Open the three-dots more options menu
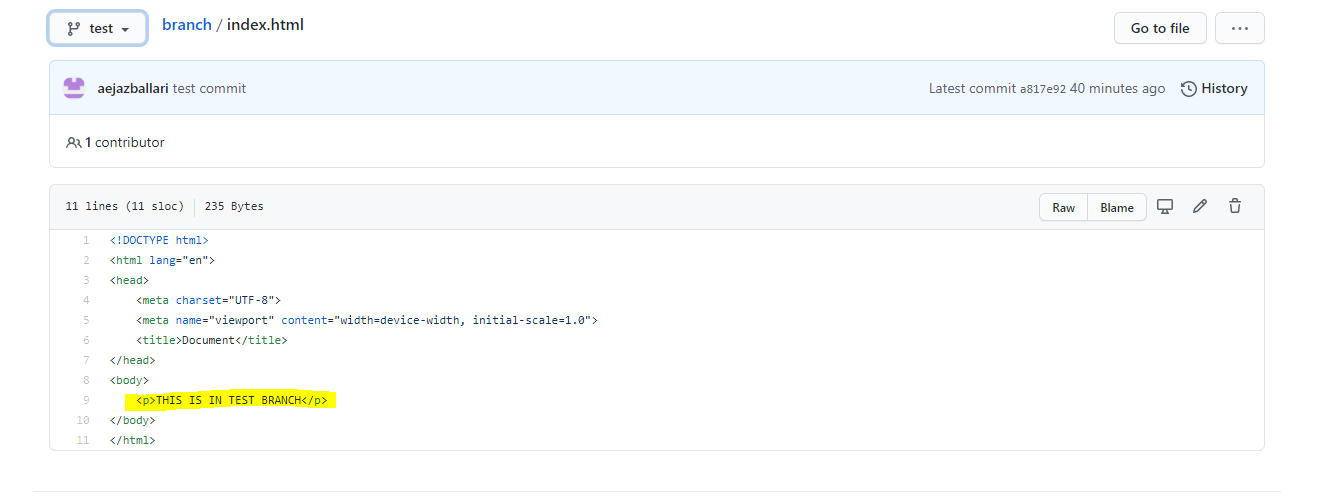The height and width of the screenshot is (496, 1319). point(1240,28)
